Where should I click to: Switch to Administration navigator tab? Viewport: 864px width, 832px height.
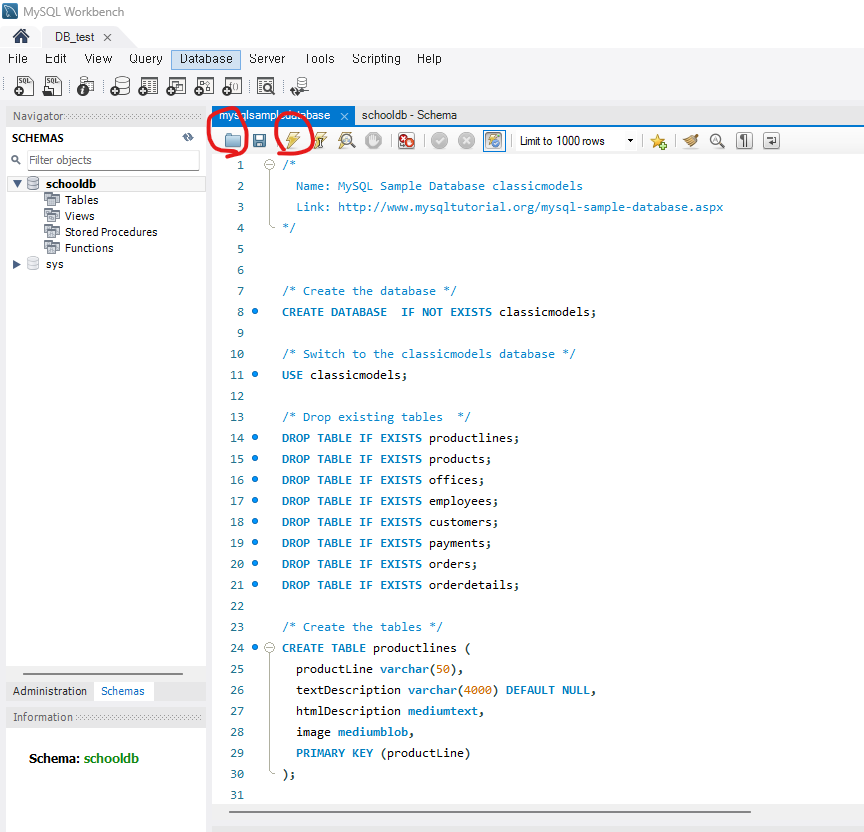[x=50, y=691]
